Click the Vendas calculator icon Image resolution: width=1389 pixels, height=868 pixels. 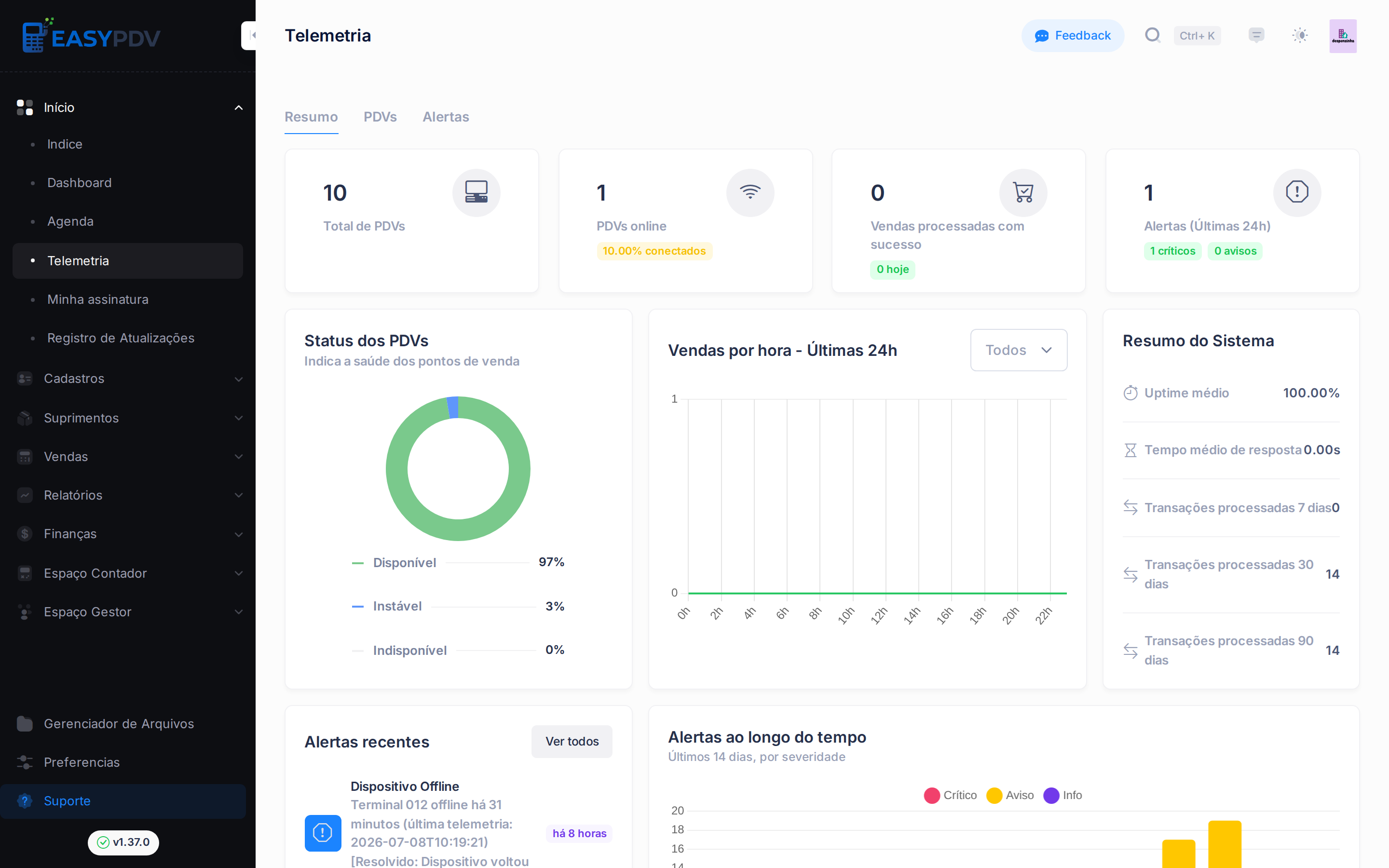pyautogui.click(x=25, y=456)
